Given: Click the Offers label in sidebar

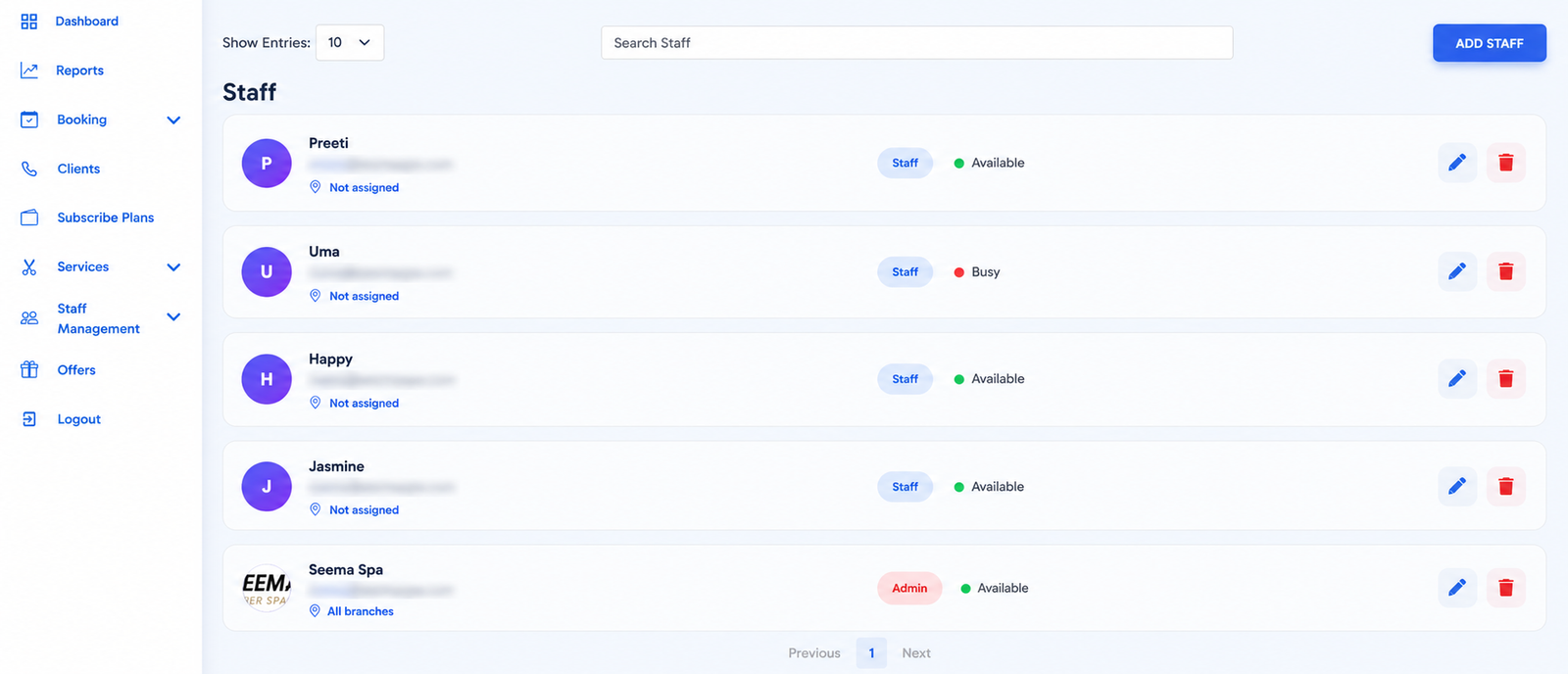Looking at the screenshot, I should tap(76, 370).
